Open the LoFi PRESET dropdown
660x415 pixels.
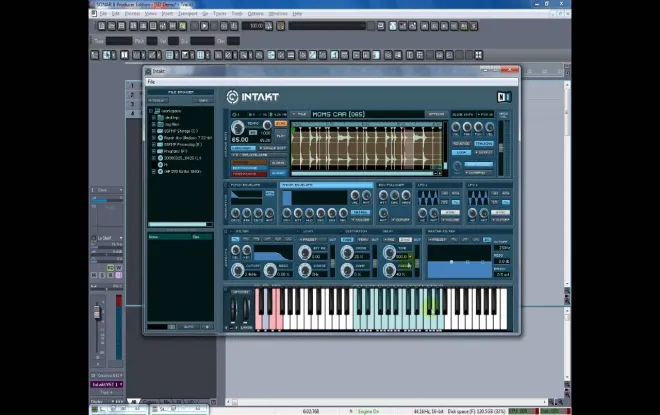[x=311, y=239]
